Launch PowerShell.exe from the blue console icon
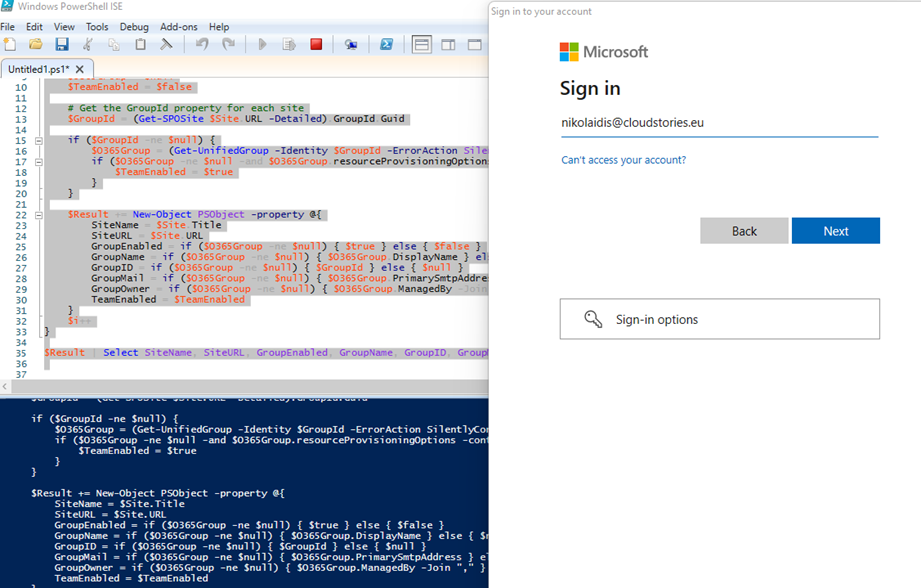 point(386,45)
